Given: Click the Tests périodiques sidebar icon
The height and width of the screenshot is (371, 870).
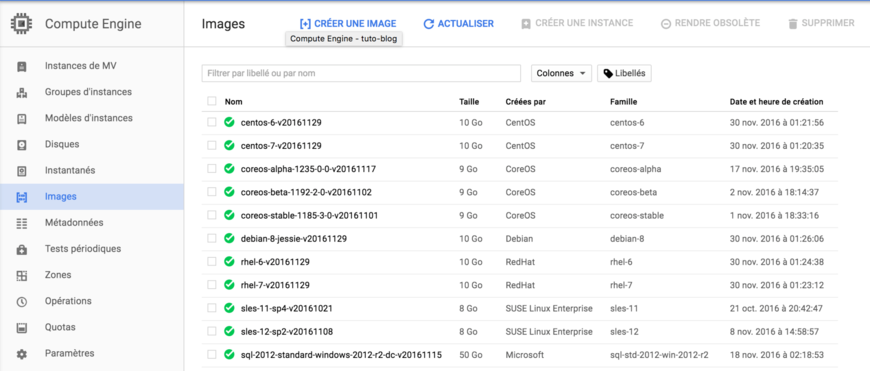Looking at the screenshot, I should [x=22, y=250].
